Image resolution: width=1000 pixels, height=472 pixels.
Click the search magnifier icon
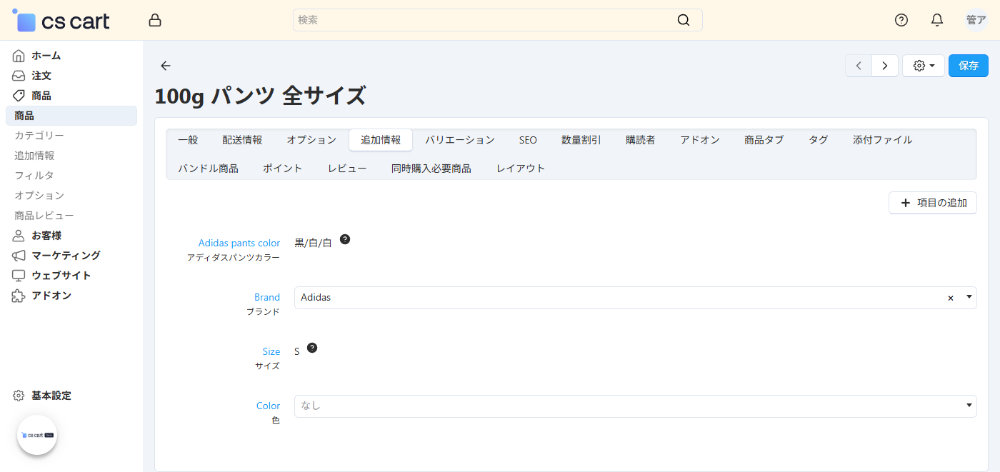coord(684,20)
